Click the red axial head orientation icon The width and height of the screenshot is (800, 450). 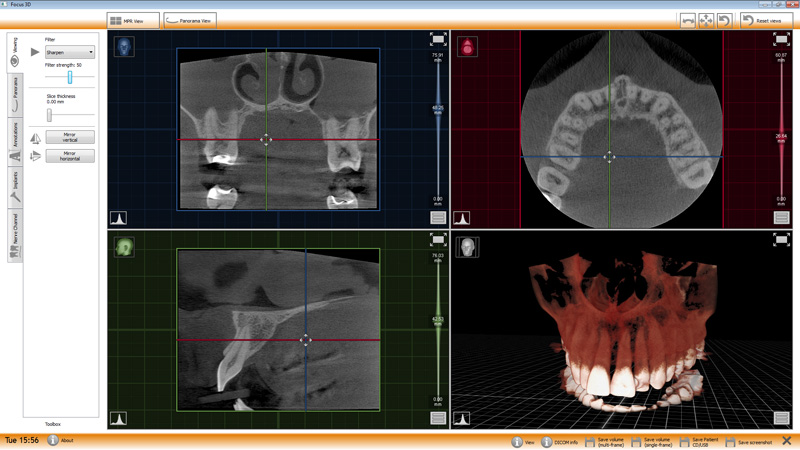[x=467, y=47]
